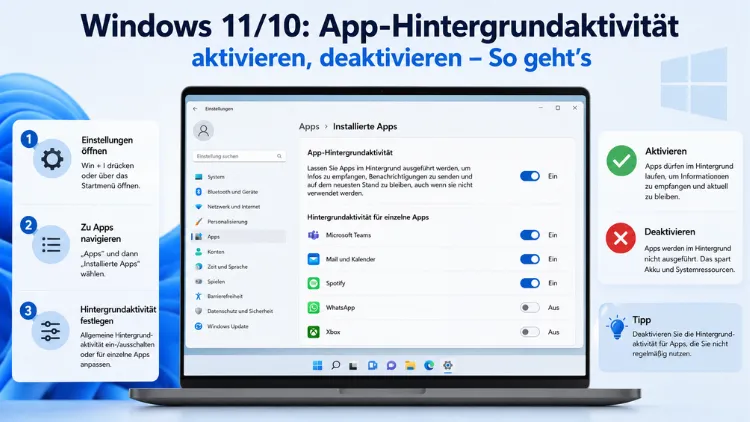
Task: Click the Barrierefreiheit accessibility icon
Action: point(199,296)
